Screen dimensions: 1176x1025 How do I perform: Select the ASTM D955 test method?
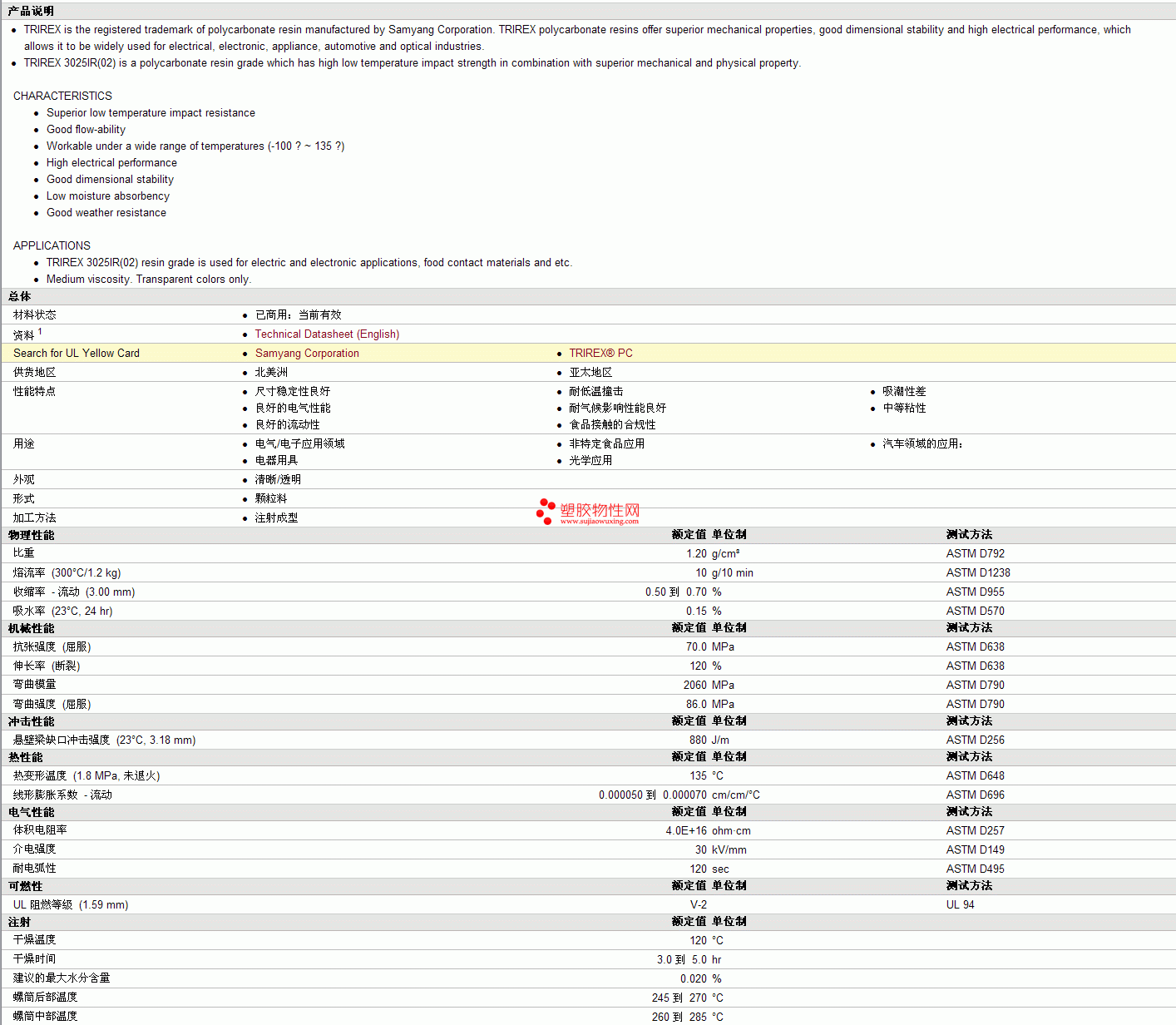point(975,592)
